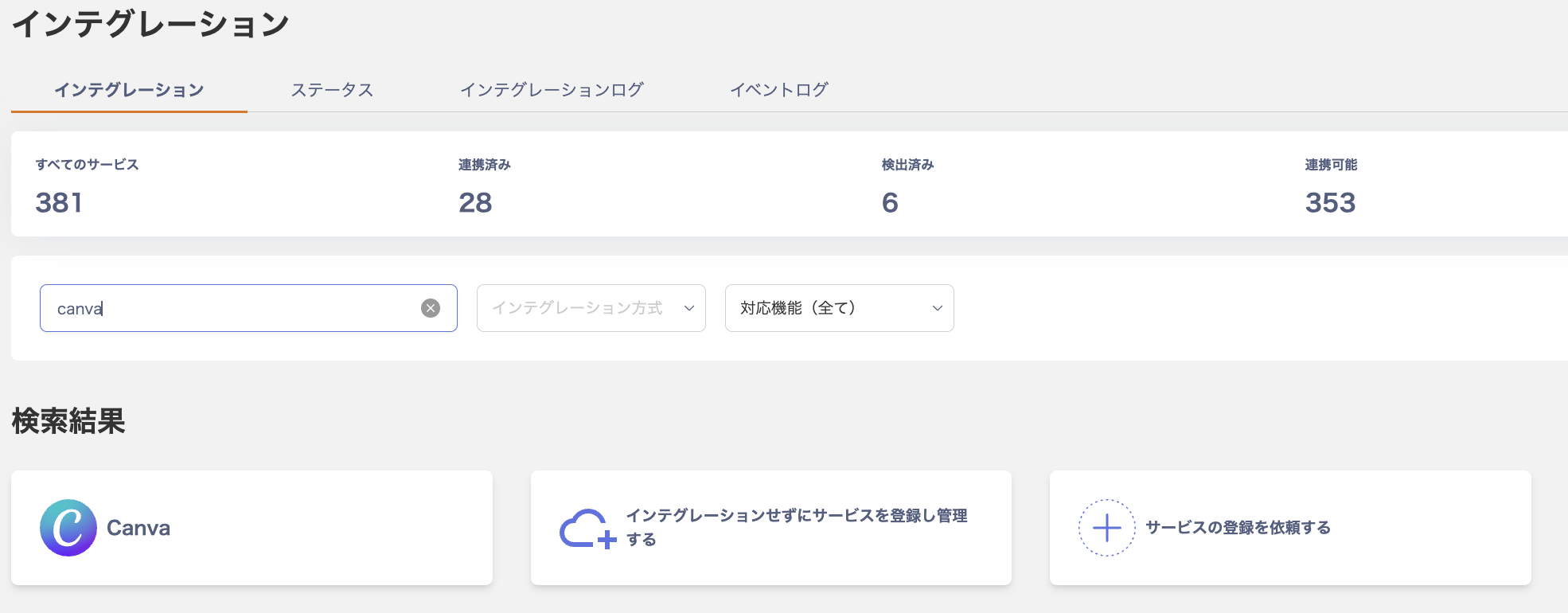Select the インテグレーション tab

[x=129, y=90]
